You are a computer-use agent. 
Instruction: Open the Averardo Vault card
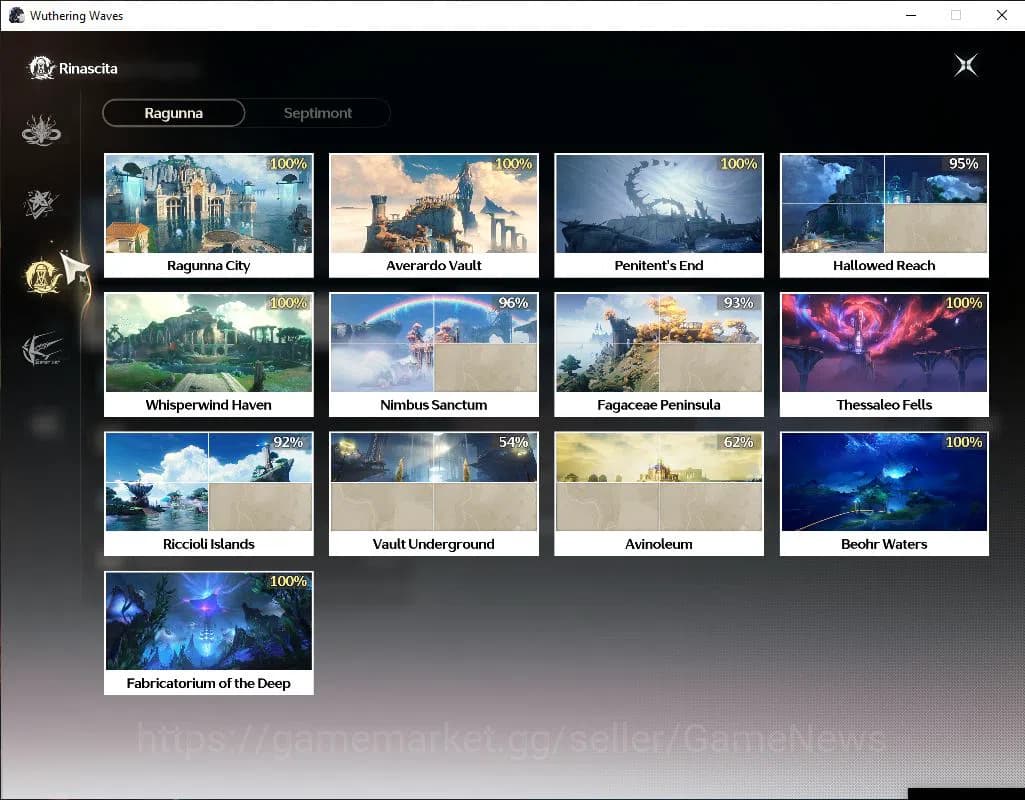coord(434,216)
